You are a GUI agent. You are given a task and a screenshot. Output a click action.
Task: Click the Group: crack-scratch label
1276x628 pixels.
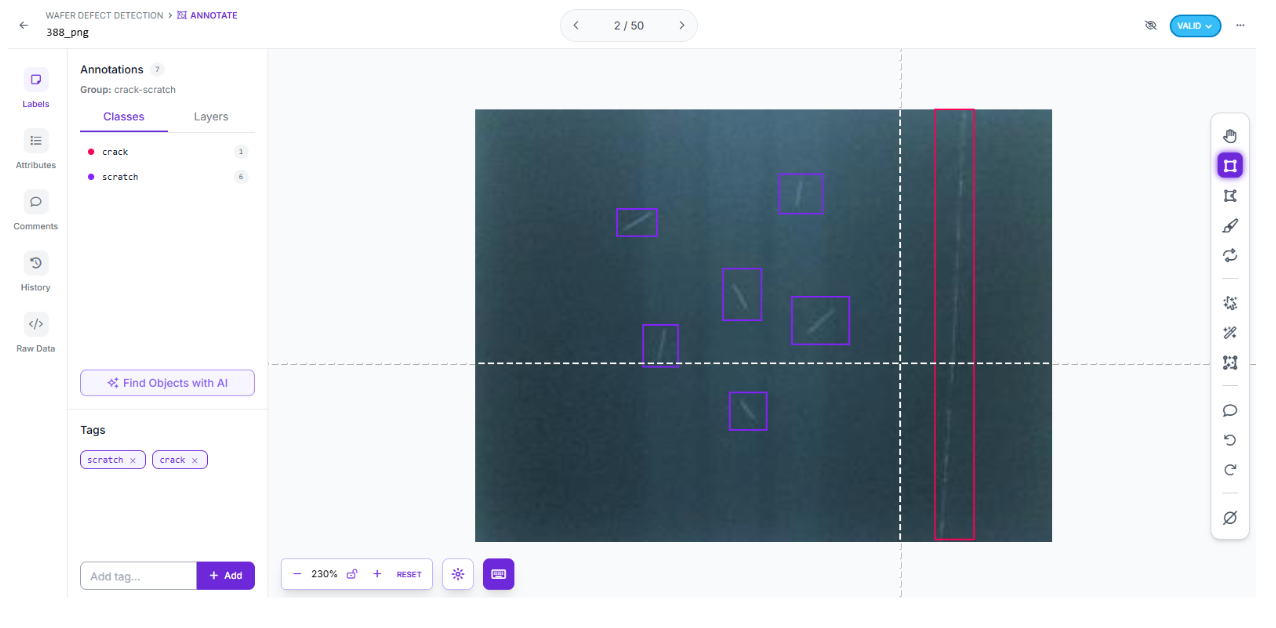pyautogui.click(x=128, y=90)
